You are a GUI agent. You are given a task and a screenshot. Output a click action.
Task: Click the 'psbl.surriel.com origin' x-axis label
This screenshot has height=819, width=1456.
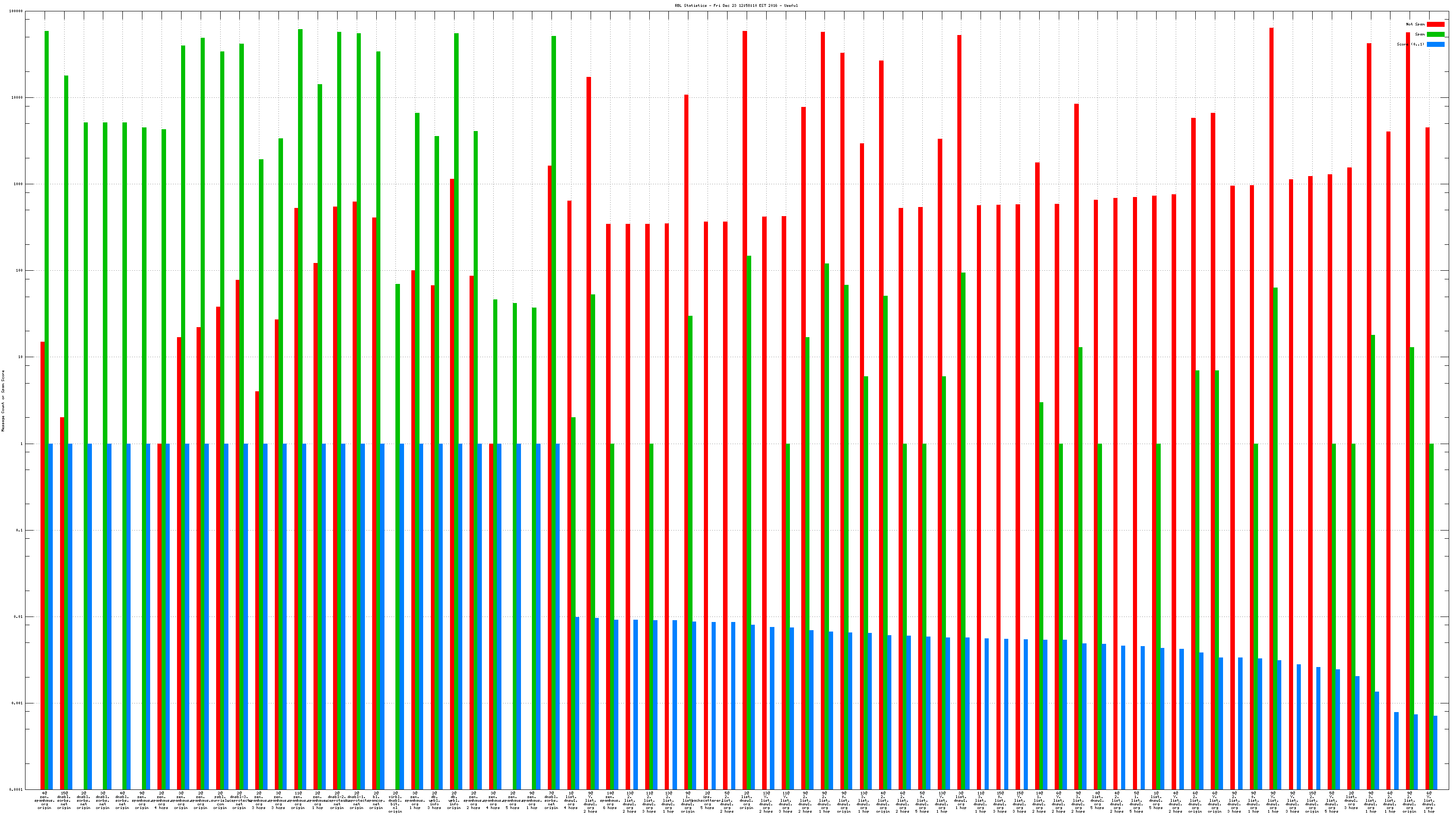(x=220, y=800)
